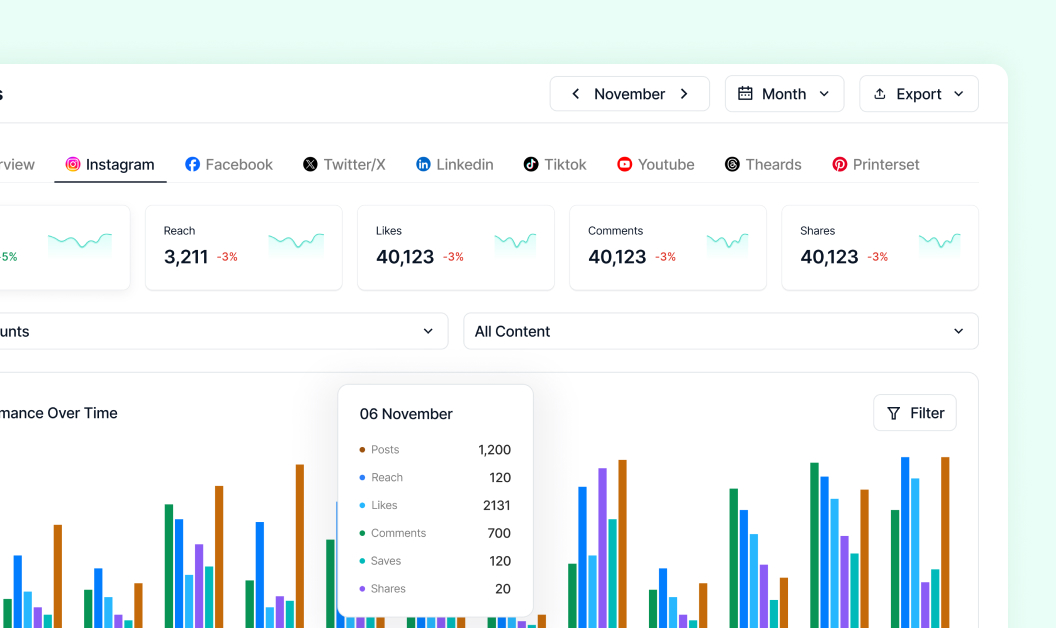Click the Posts row in tooltip
1056x628 pixels.
pos(435,449)
